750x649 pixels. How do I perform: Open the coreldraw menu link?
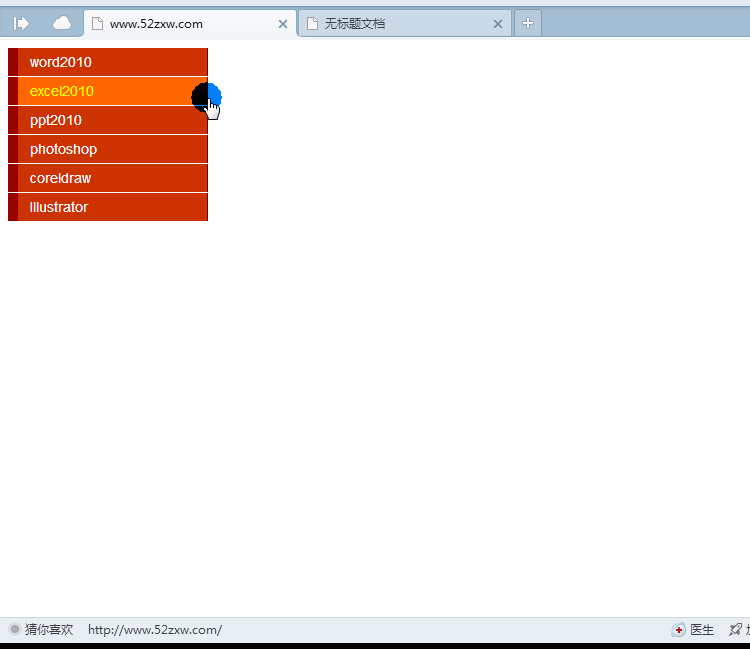point(108,178)
